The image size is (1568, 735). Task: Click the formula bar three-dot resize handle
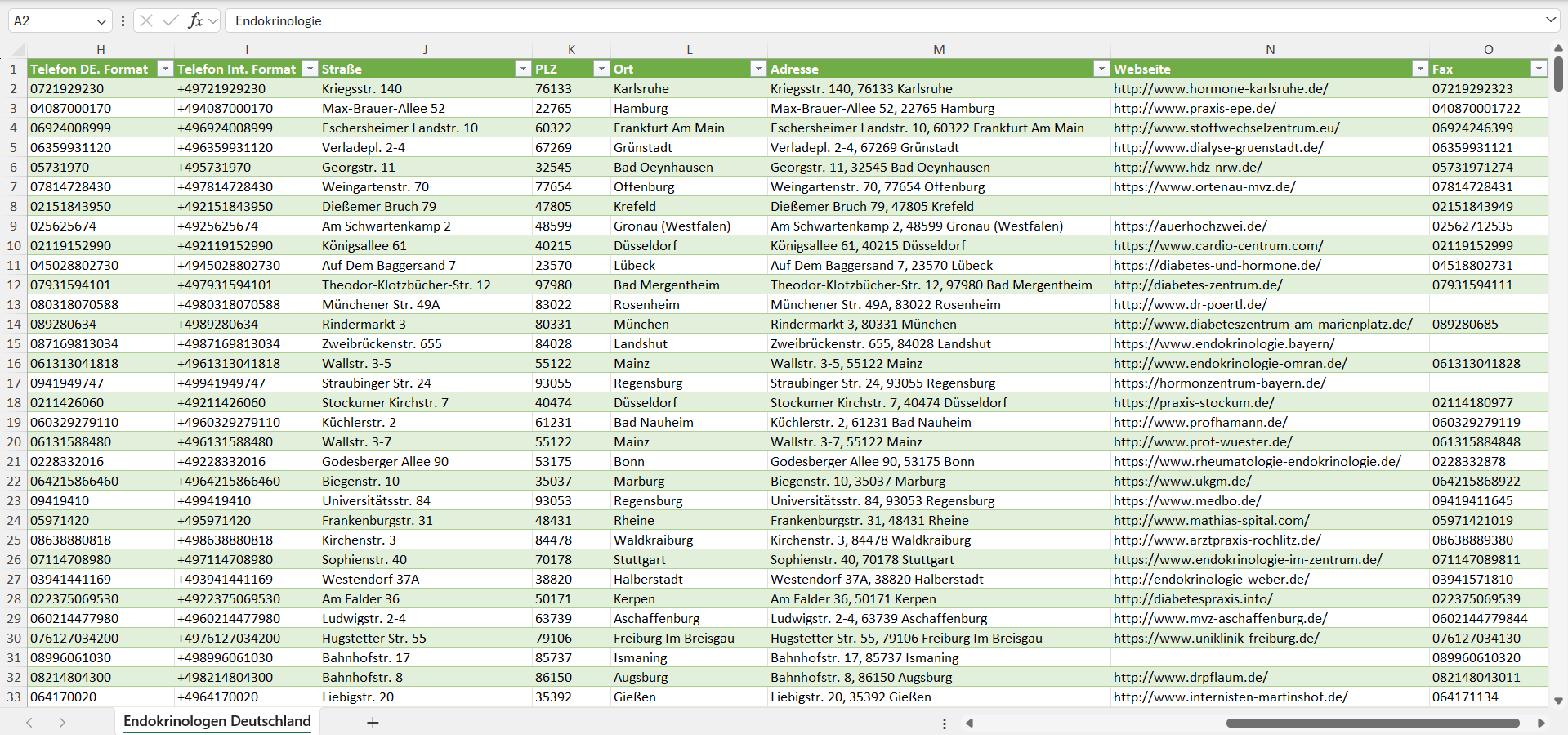coord(123,20)
